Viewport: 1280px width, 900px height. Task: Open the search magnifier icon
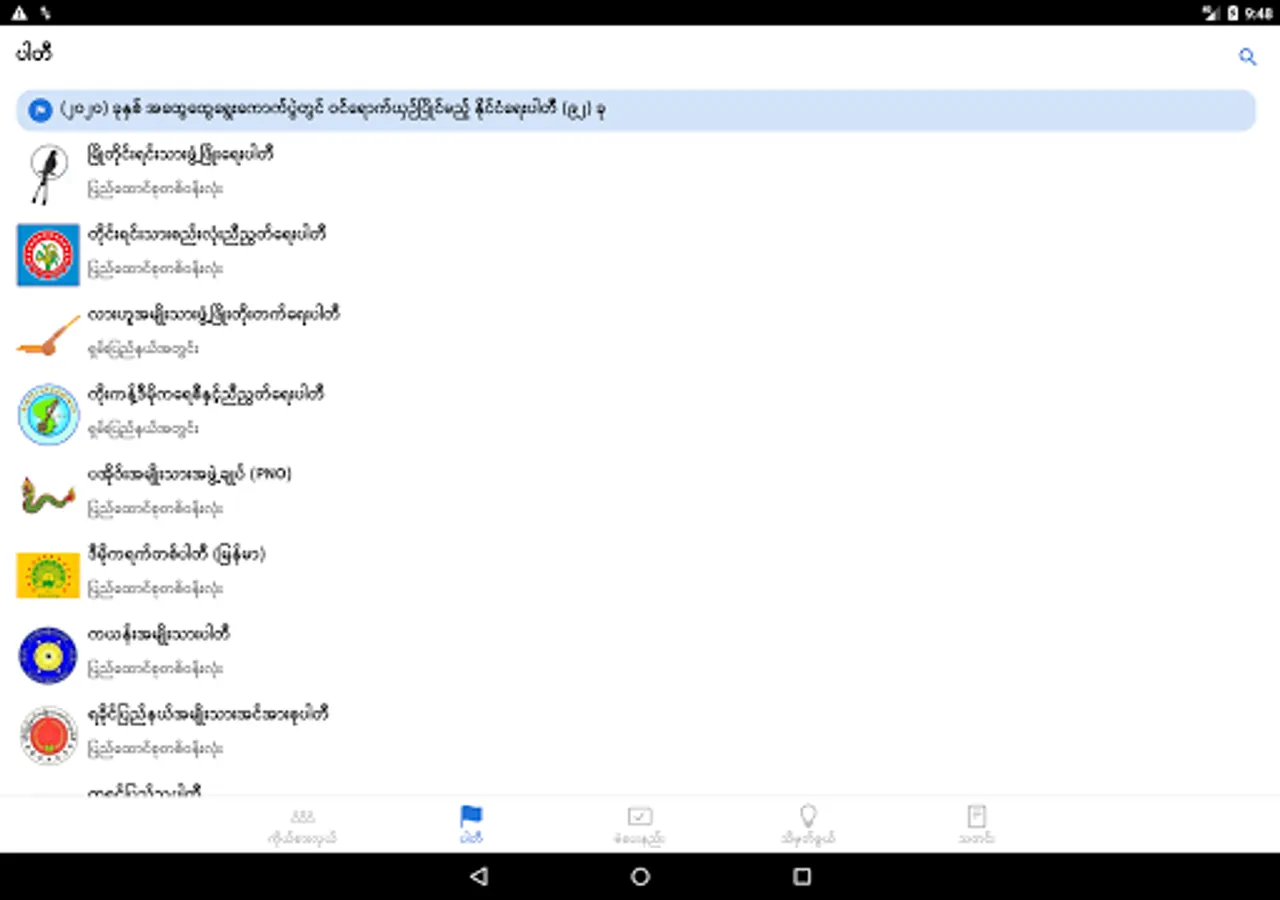[x=1247, y=57]
